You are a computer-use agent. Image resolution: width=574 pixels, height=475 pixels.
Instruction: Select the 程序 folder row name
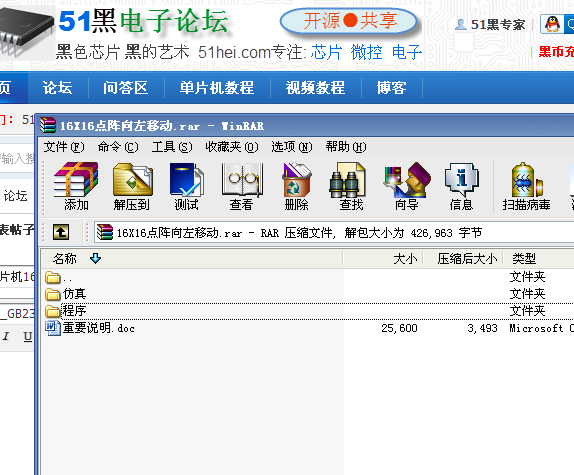74,311
